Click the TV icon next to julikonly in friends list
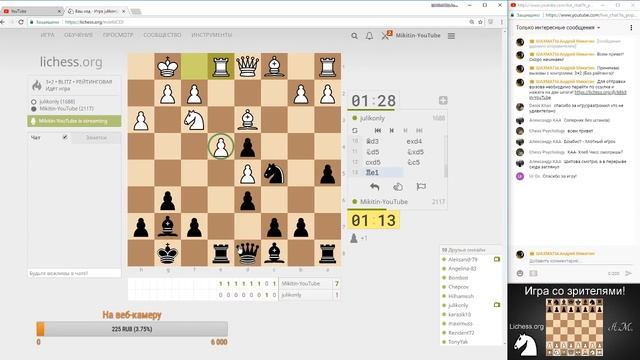The image size is (640, 360). pyautogui.click(x=497, y=305)
